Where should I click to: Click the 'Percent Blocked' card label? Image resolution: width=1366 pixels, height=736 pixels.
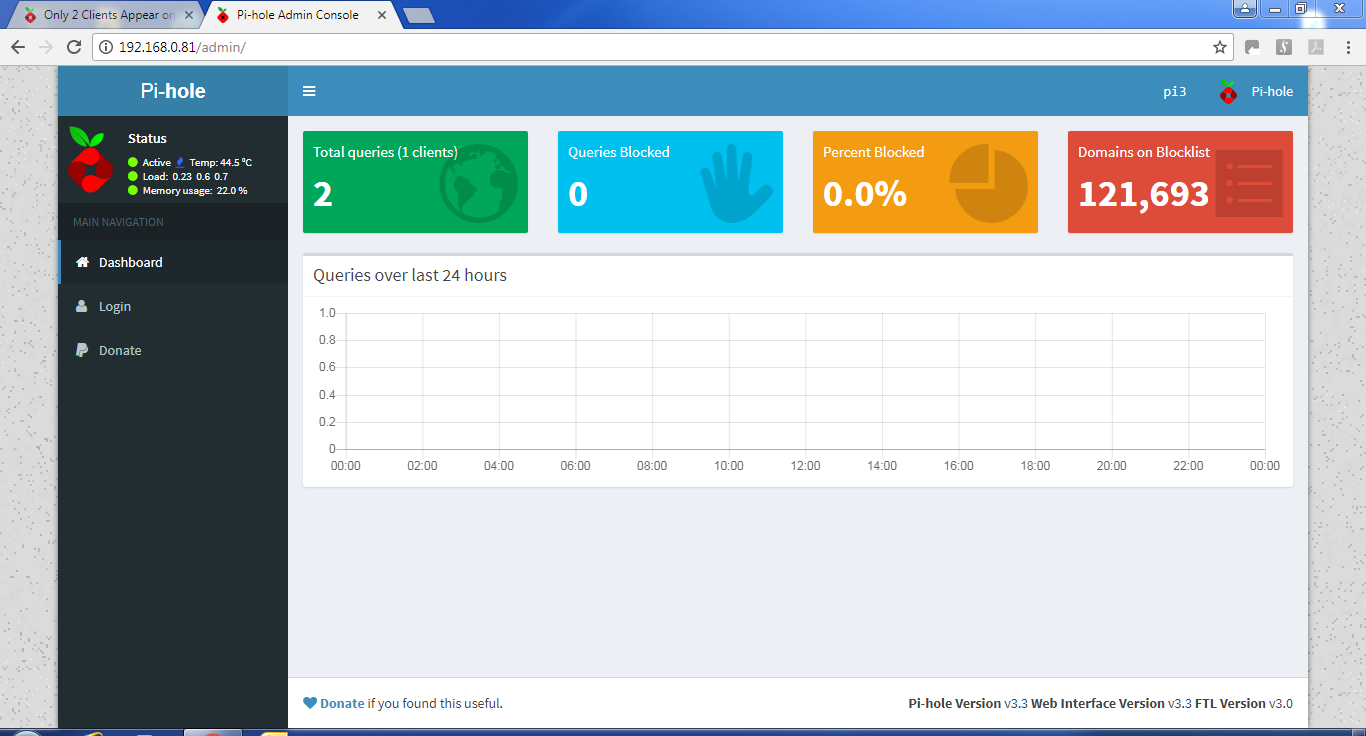874,152
